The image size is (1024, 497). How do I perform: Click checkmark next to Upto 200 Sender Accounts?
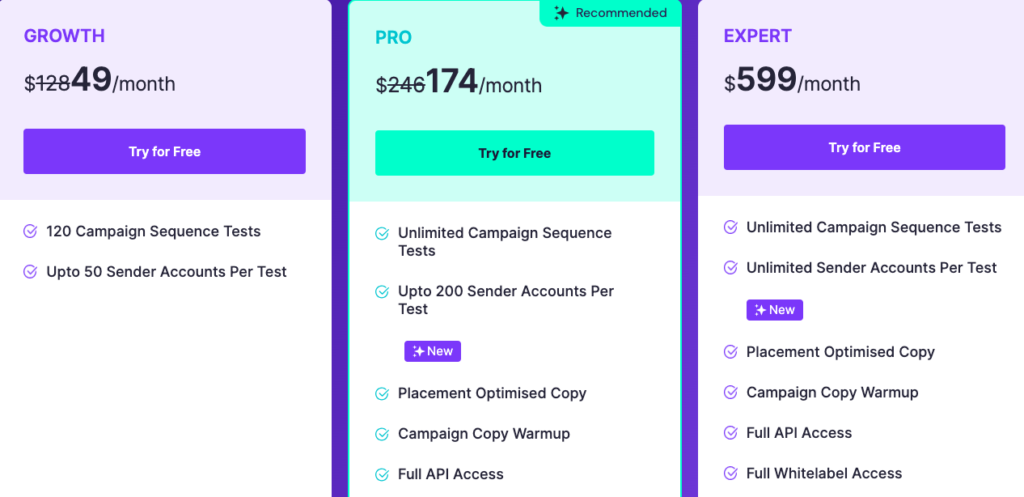tap(382, 292)
